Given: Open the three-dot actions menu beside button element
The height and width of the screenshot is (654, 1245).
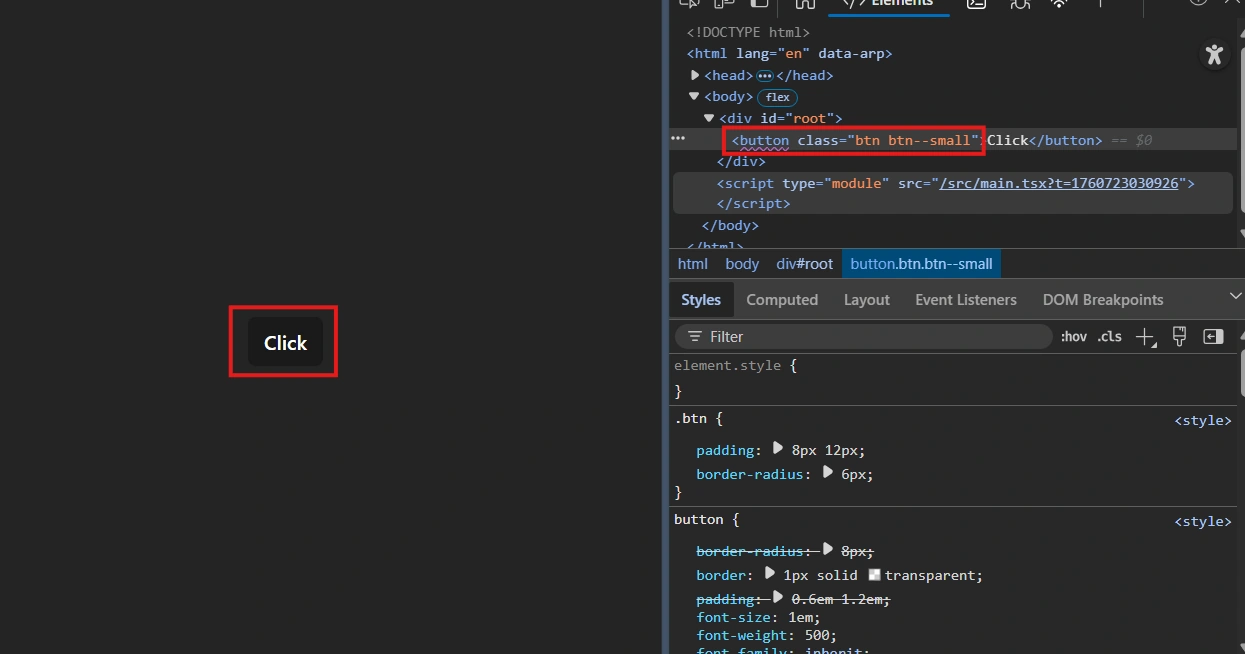Looking at the screenshot, I should (678, 138).
